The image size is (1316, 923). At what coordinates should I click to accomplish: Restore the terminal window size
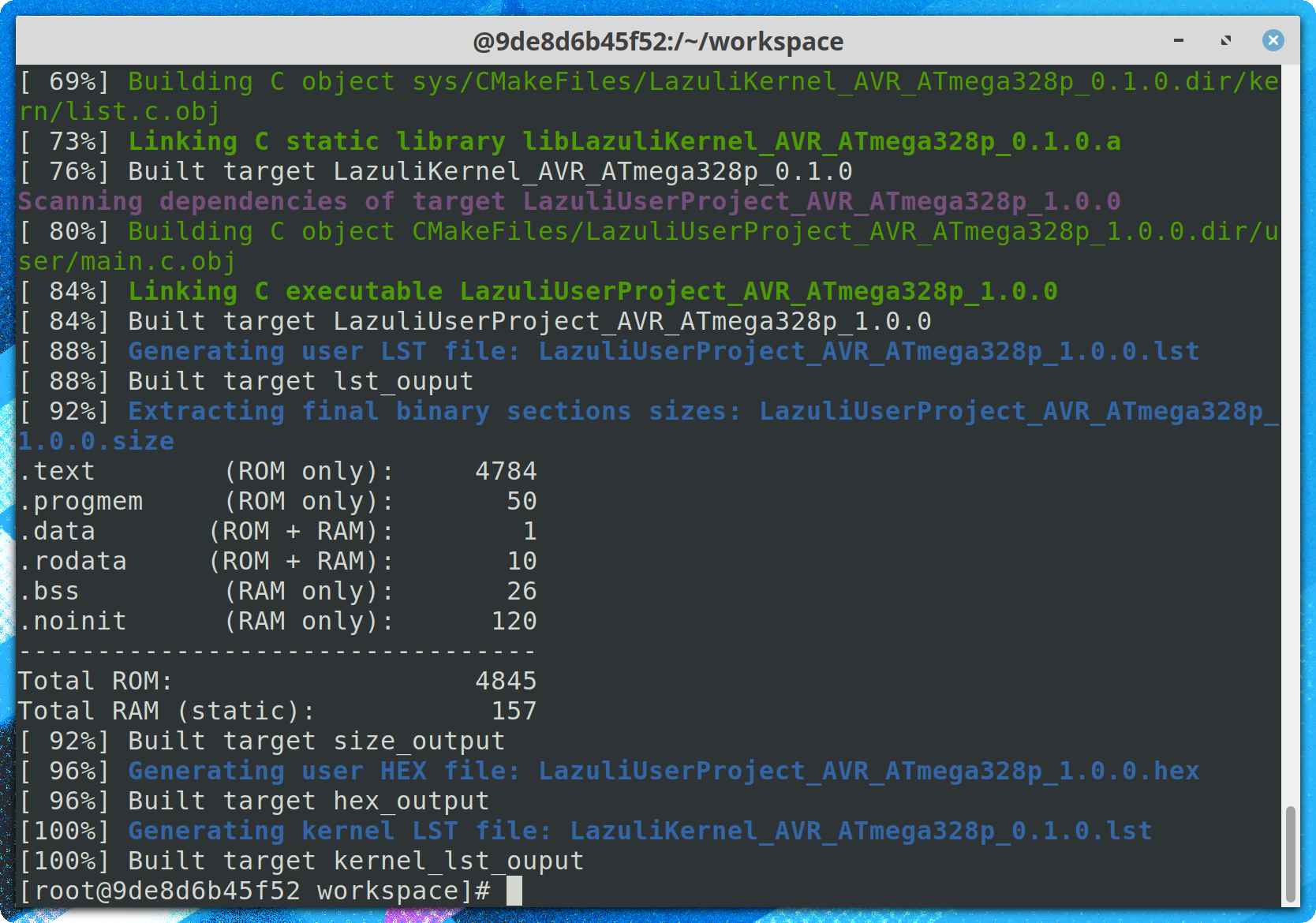(1225, 39)
